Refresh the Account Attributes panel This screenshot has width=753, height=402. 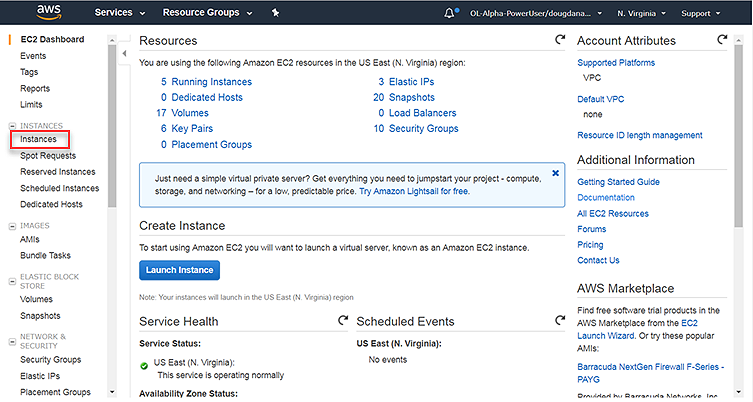click(722, 39)
